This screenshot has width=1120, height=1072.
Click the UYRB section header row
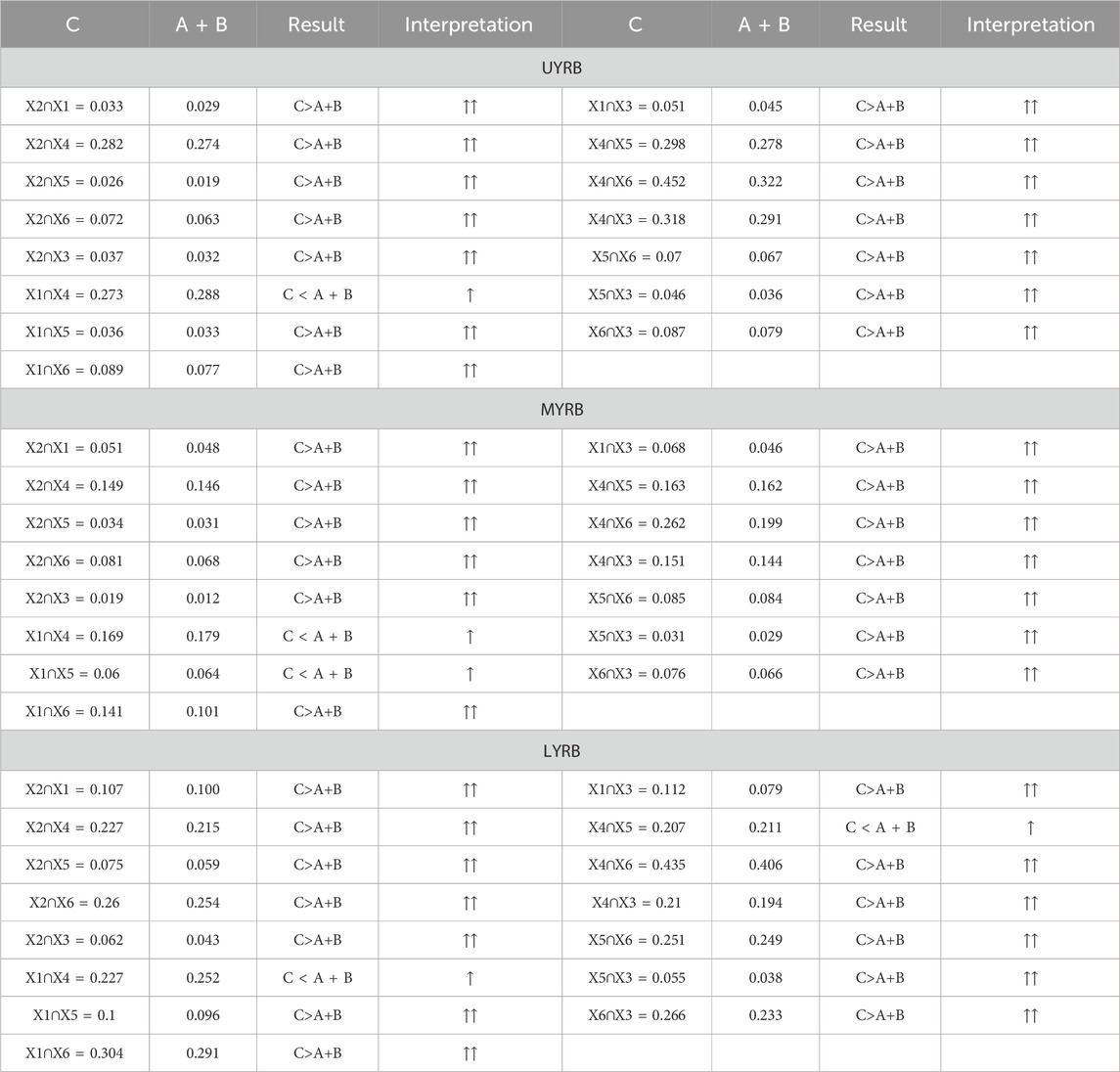(x=560, y=67)
